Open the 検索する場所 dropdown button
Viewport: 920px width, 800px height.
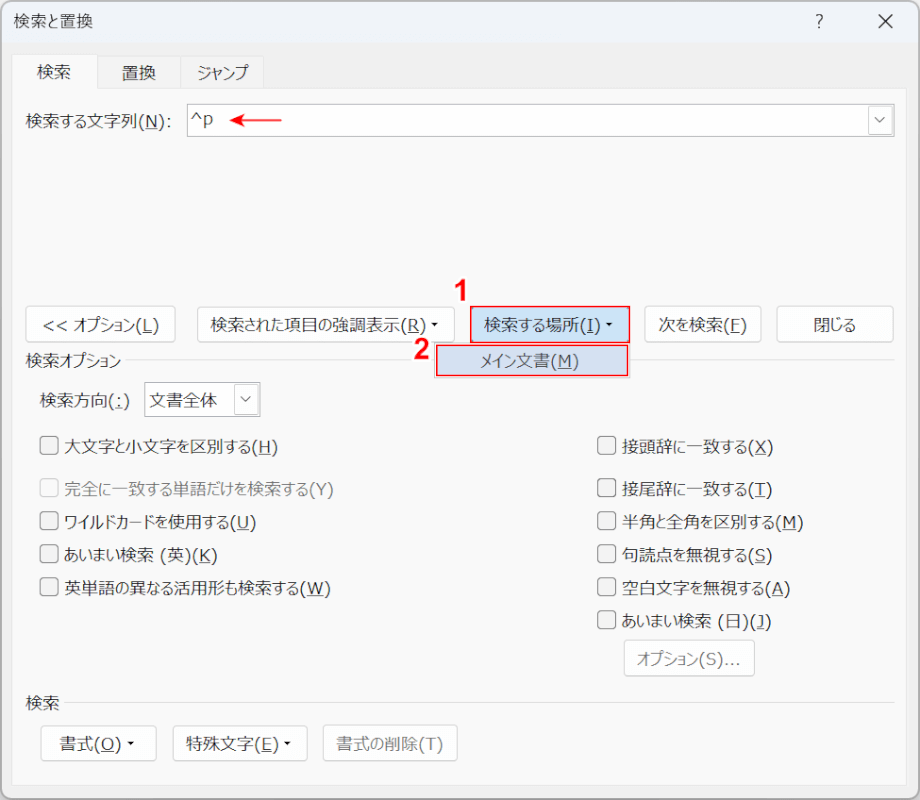(x=549, y=325)
